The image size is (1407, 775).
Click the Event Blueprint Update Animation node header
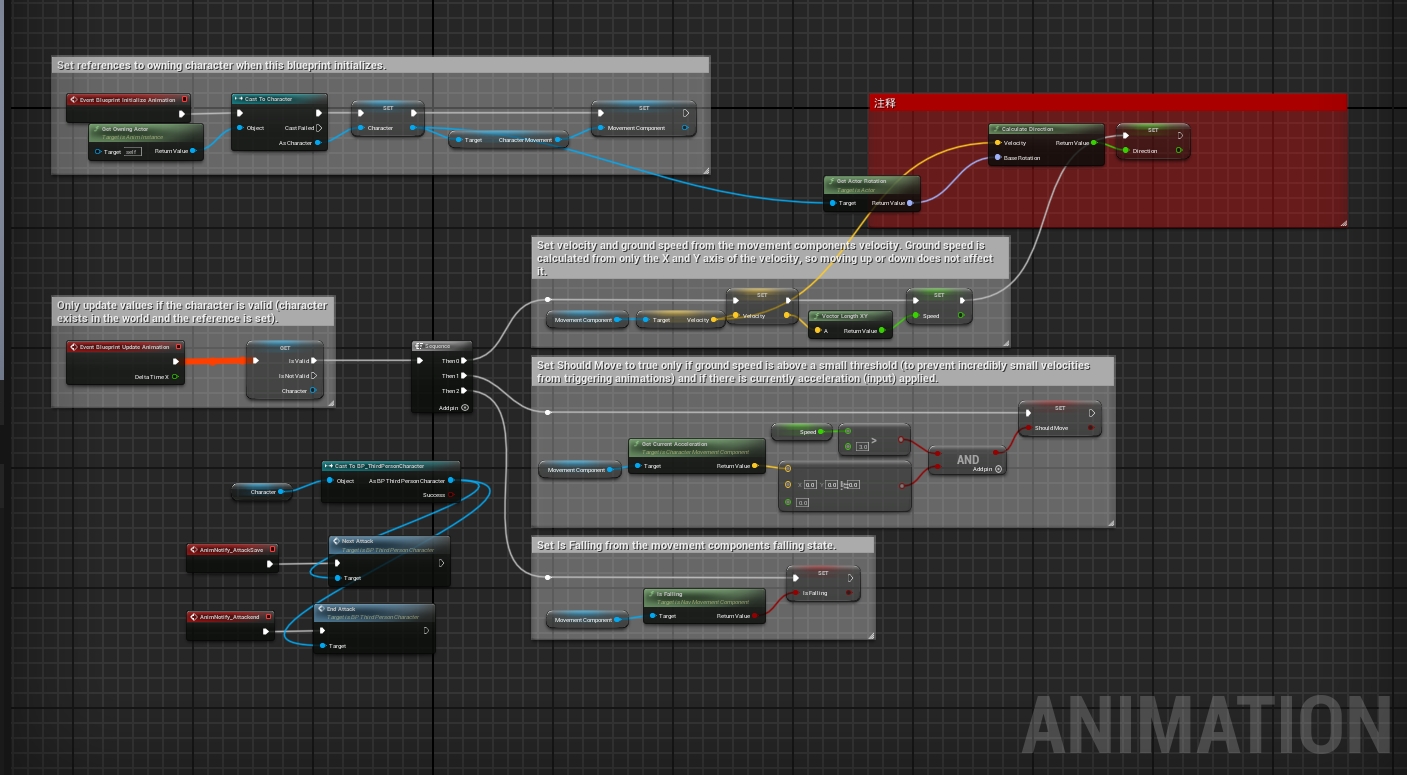[127, 347]
